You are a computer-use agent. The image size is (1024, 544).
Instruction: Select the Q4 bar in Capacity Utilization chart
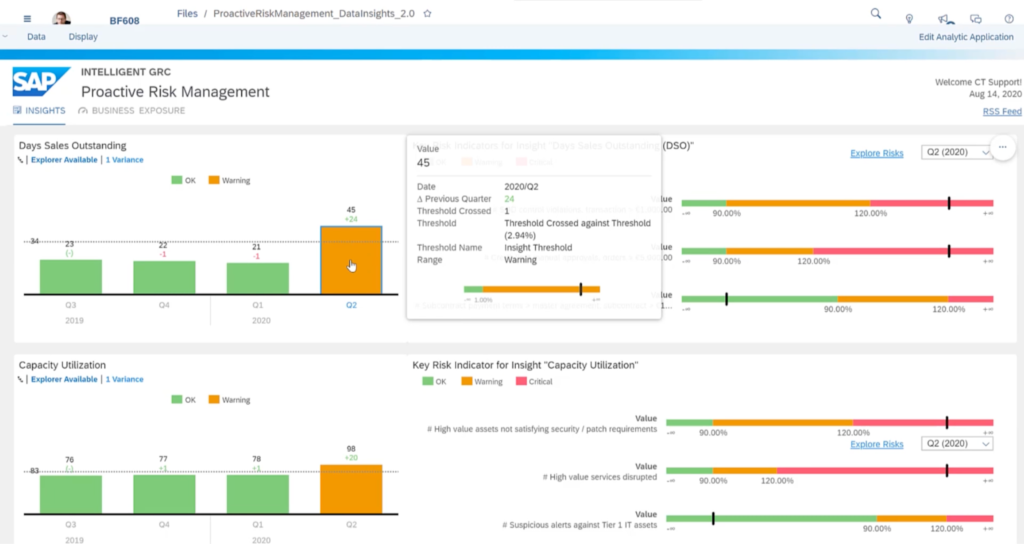point(164,494)
